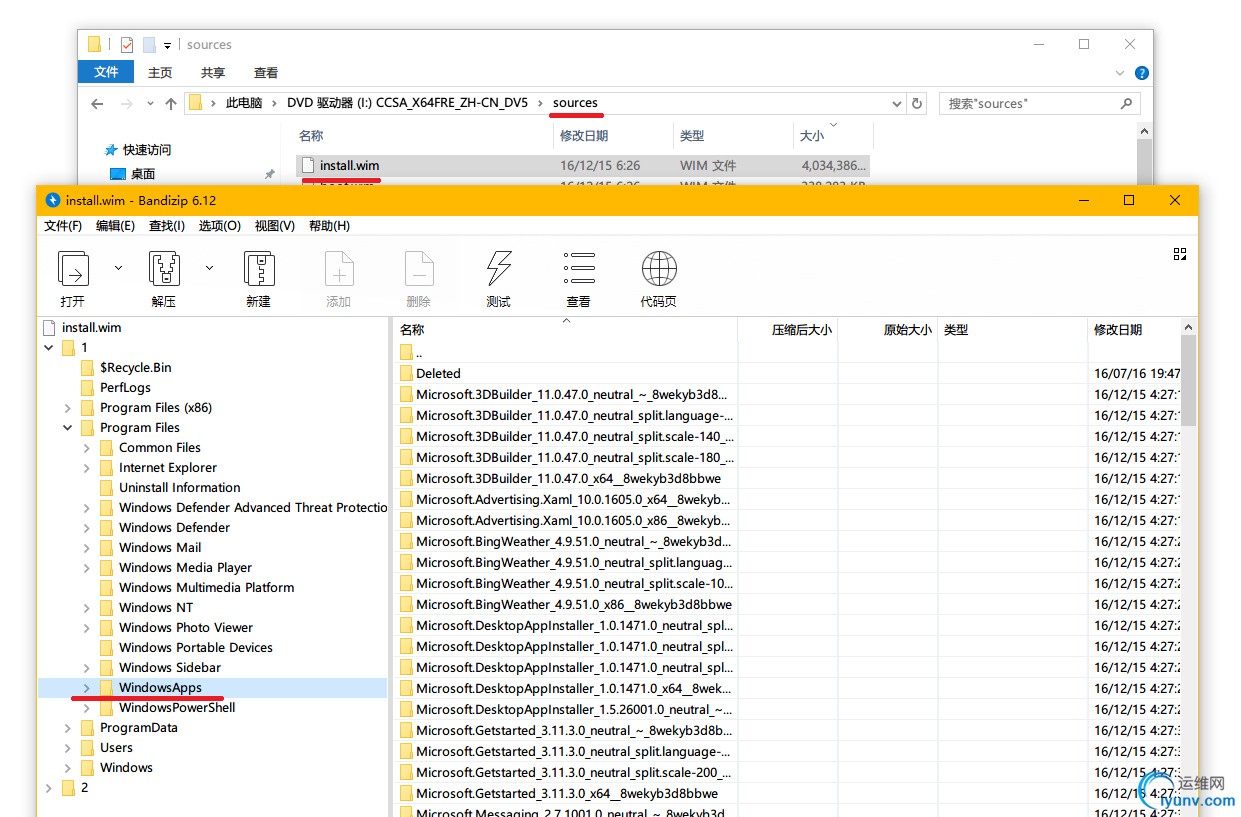Click the DVD 驱动器 (I:) breadcrumb segment

tap(408, 103)
